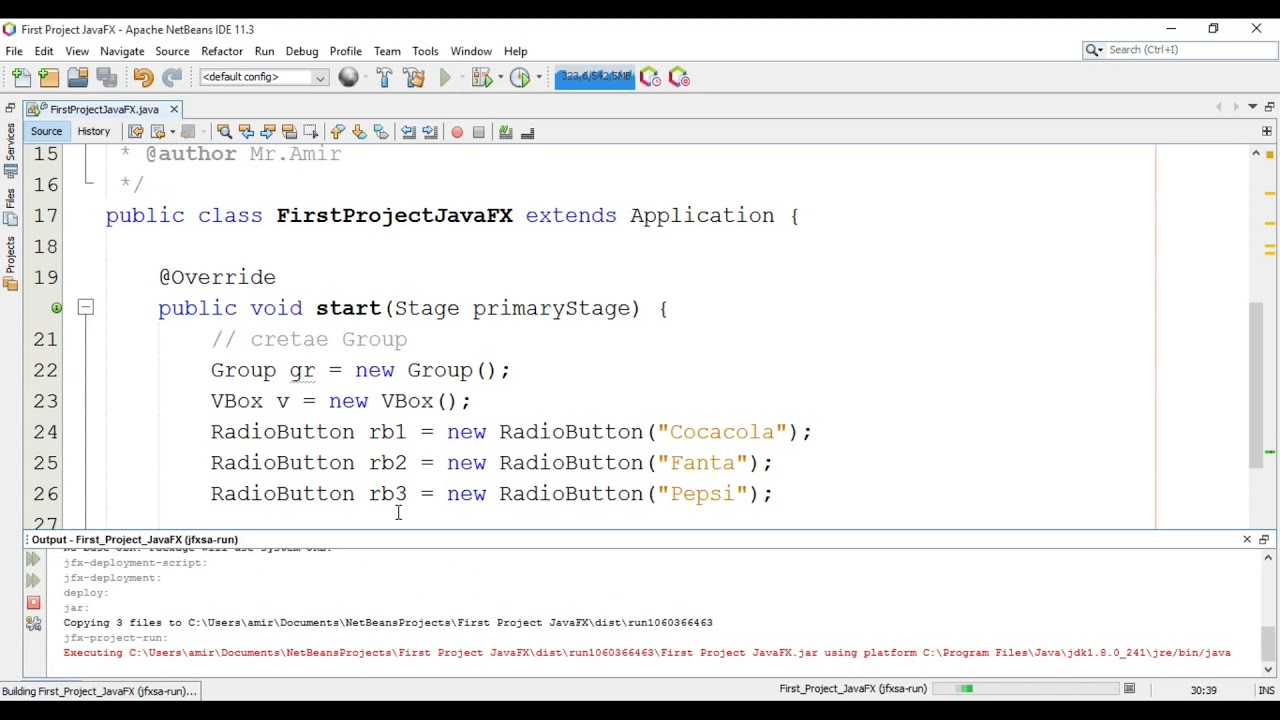Click the First_Project_JavaFX build progress bar
Screen dimensions: 1280x720
coord(1027,689)
